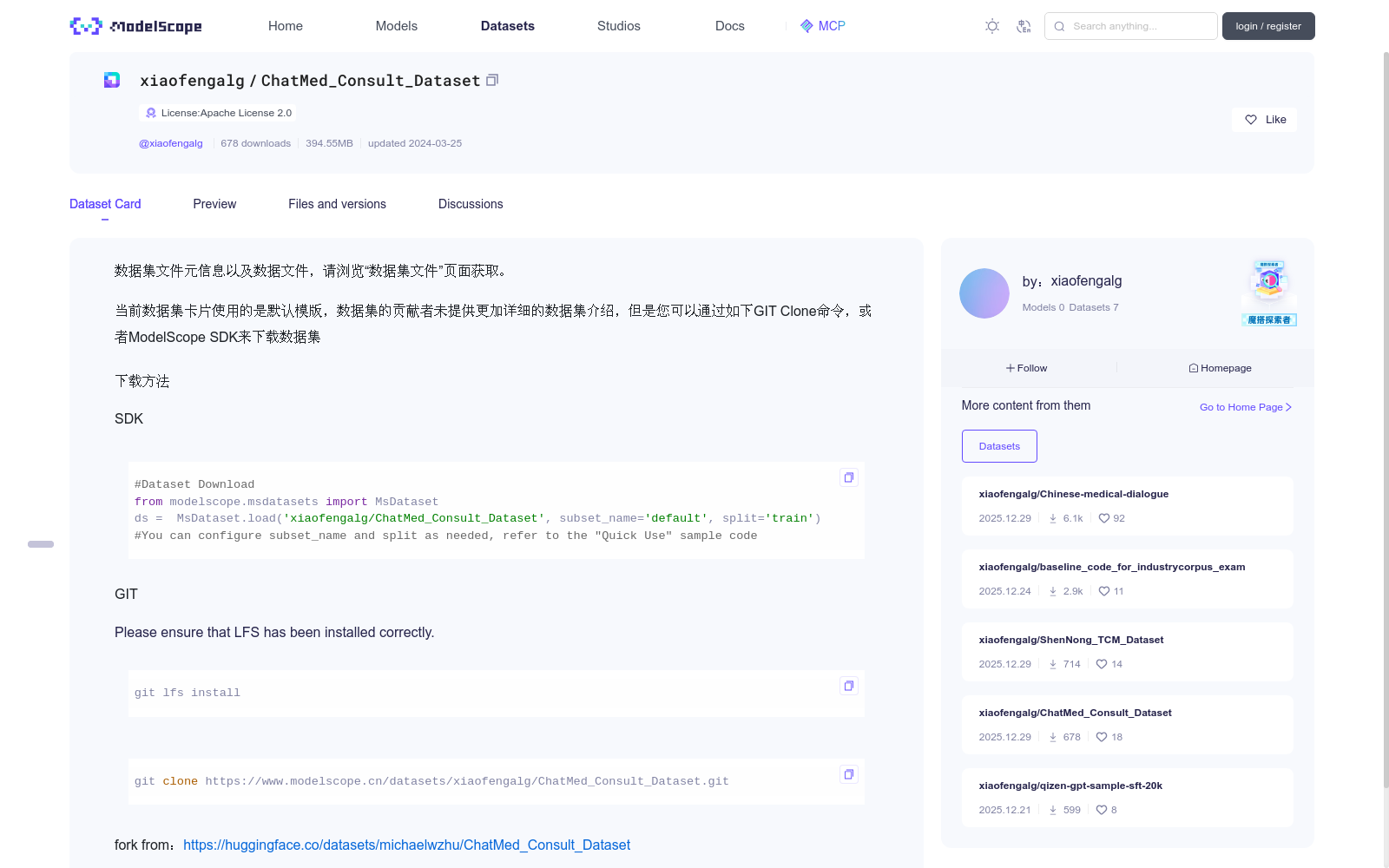
Task: Copy the git clone command
Action: coord(849,774)
